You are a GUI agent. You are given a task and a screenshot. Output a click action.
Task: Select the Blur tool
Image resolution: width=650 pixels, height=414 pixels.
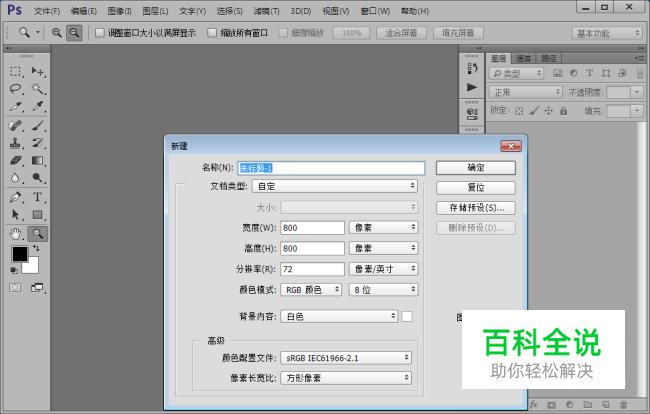click(16, 178)
